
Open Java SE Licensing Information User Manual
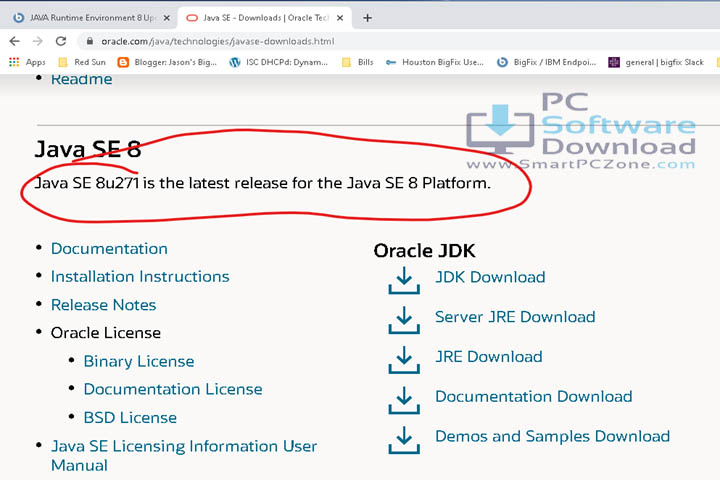(184, 456)
